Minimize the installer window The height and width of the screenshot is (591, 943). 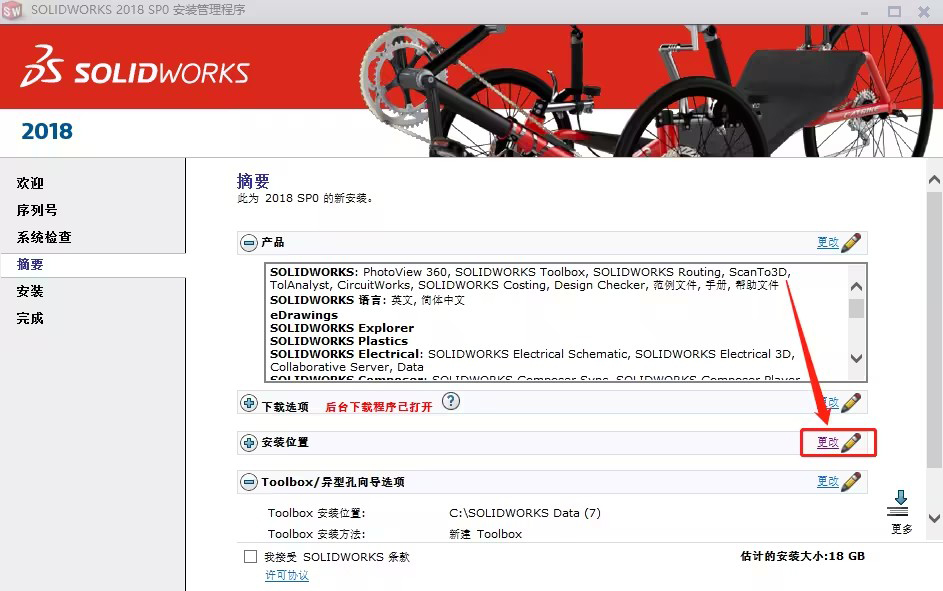click(864, 11)
